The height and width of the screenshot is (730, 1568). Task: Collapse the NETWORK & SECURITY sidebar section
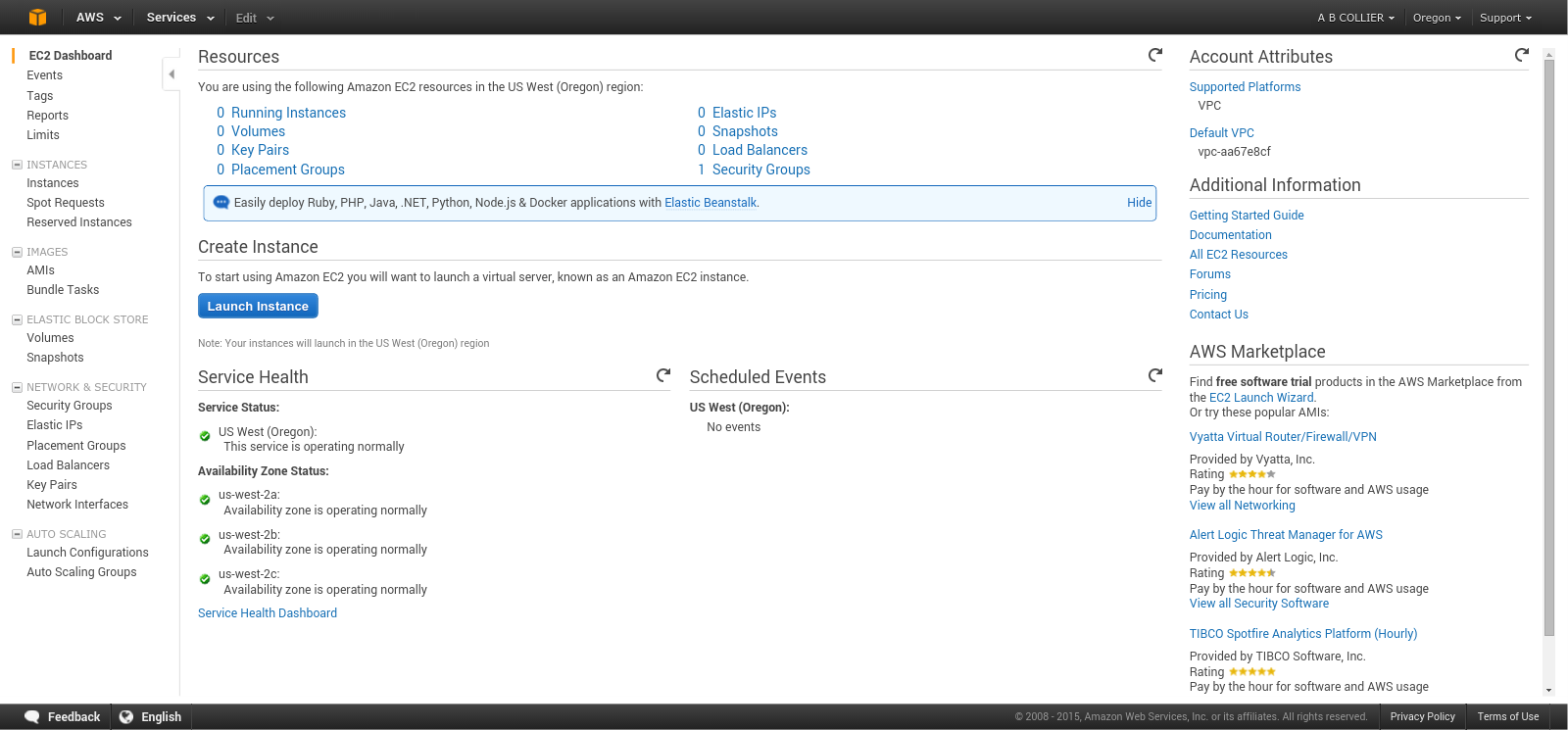pyautogui.click(x=17, y=387)
